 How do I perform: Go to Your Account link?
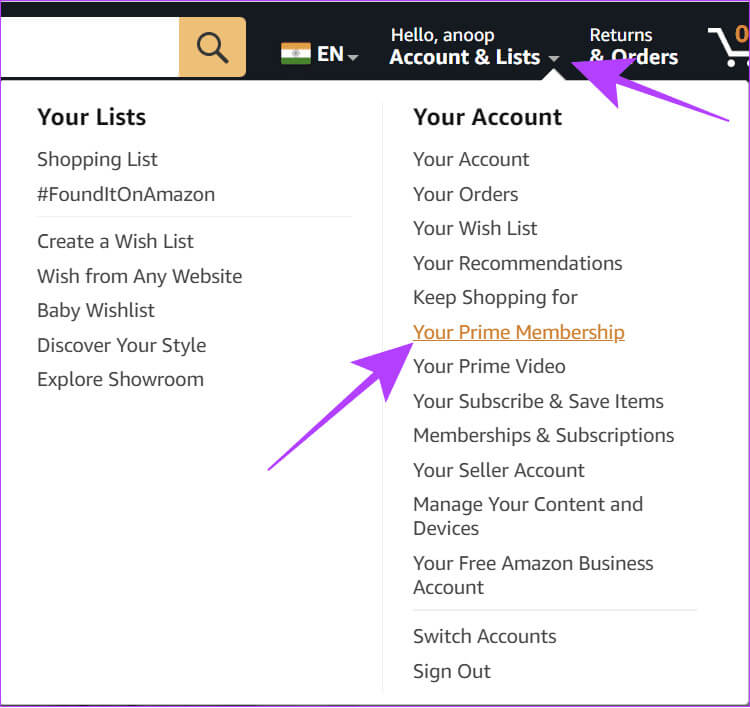coord(471,159)
